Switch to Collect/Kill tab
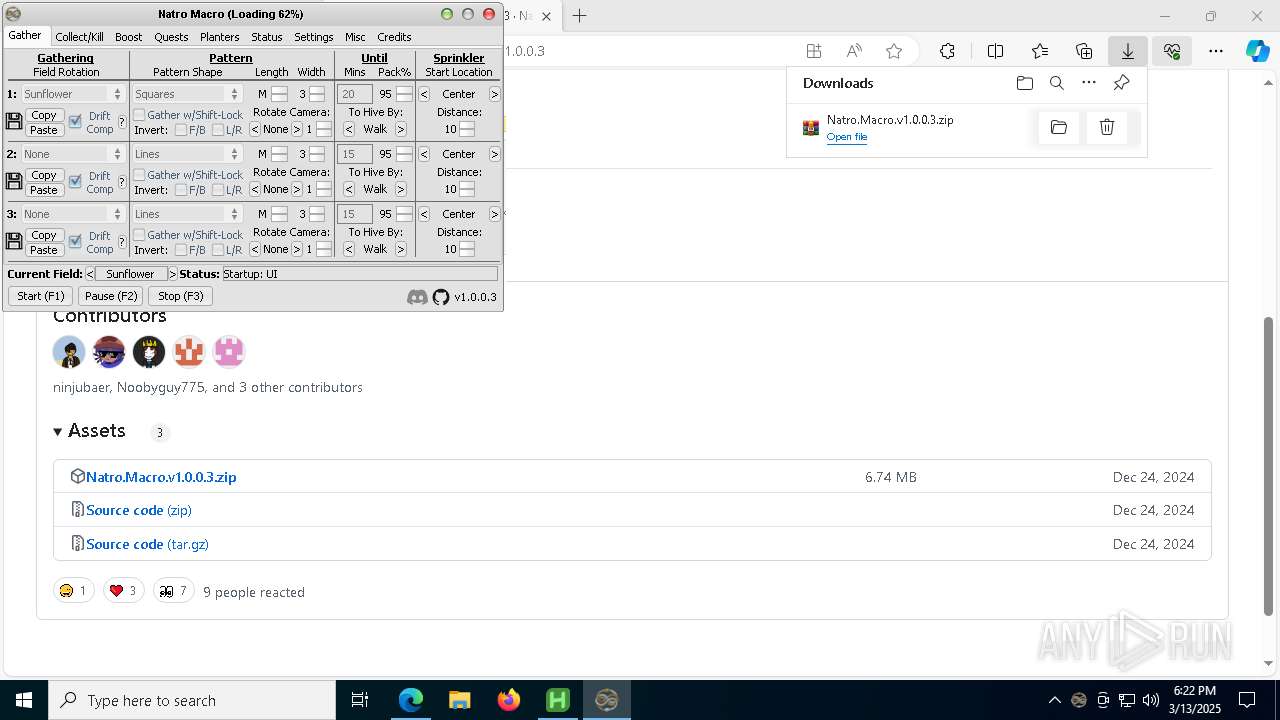This screenshot has height=720, width=1280. click(x=79, y=37)
